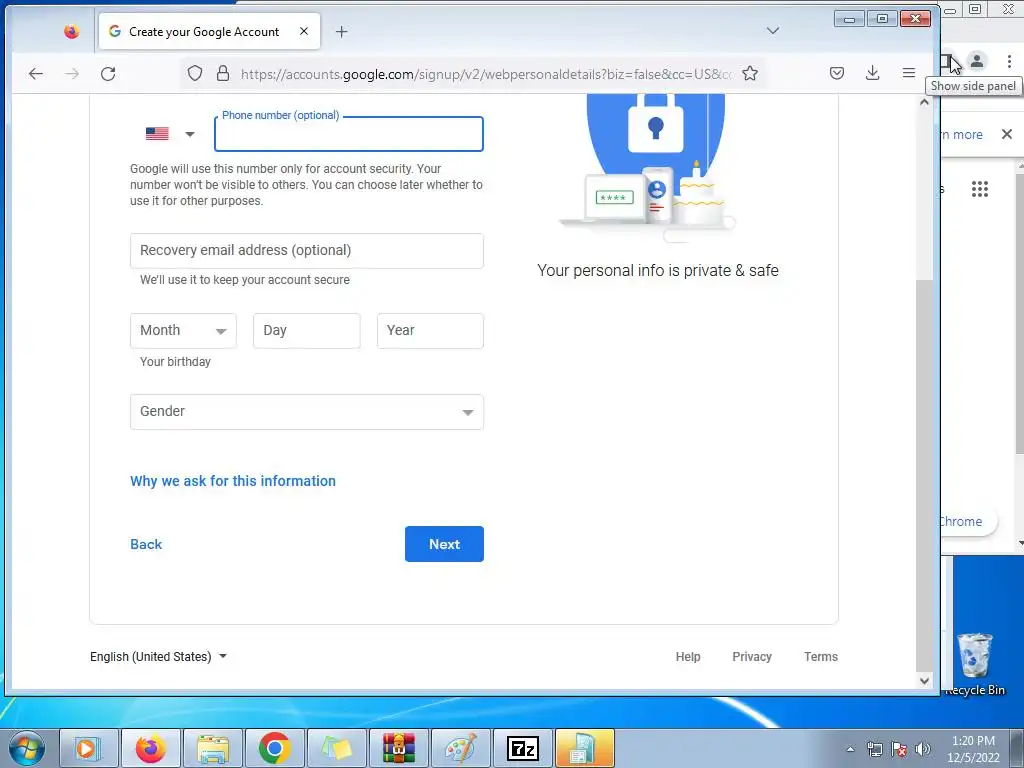The width and height of the screenshot is (1024, 768).
Task: Click Learn more link in Chrome window
Action: [961, 135]
